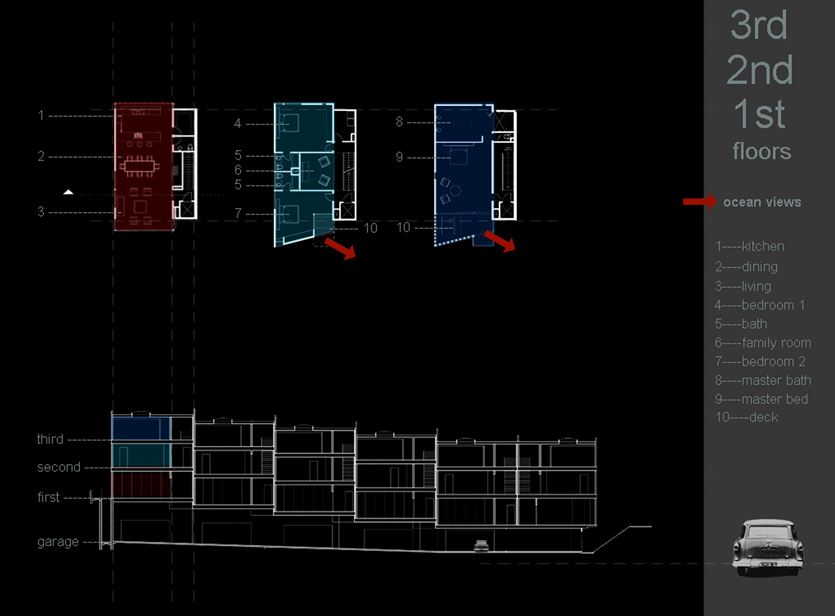Click the '2nd' title text
Screen dimensions: 835x616
pos(760,70)
